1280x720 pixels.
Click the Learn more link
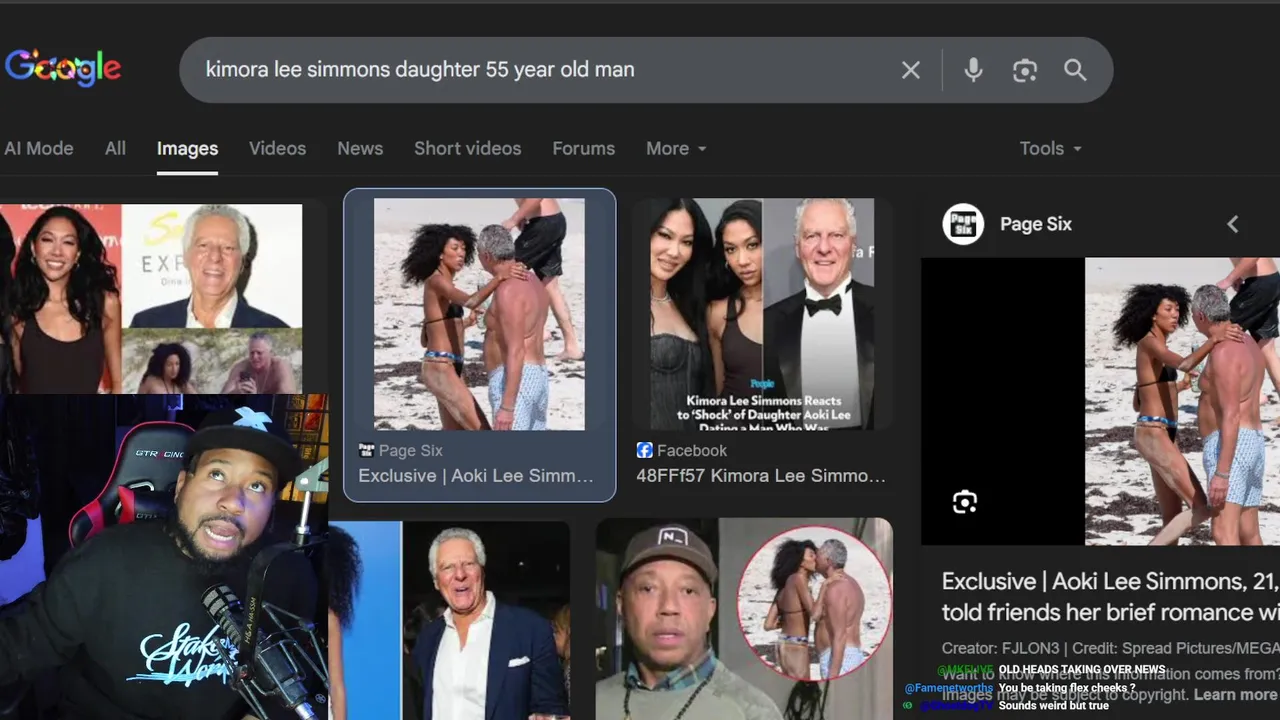1235,695
